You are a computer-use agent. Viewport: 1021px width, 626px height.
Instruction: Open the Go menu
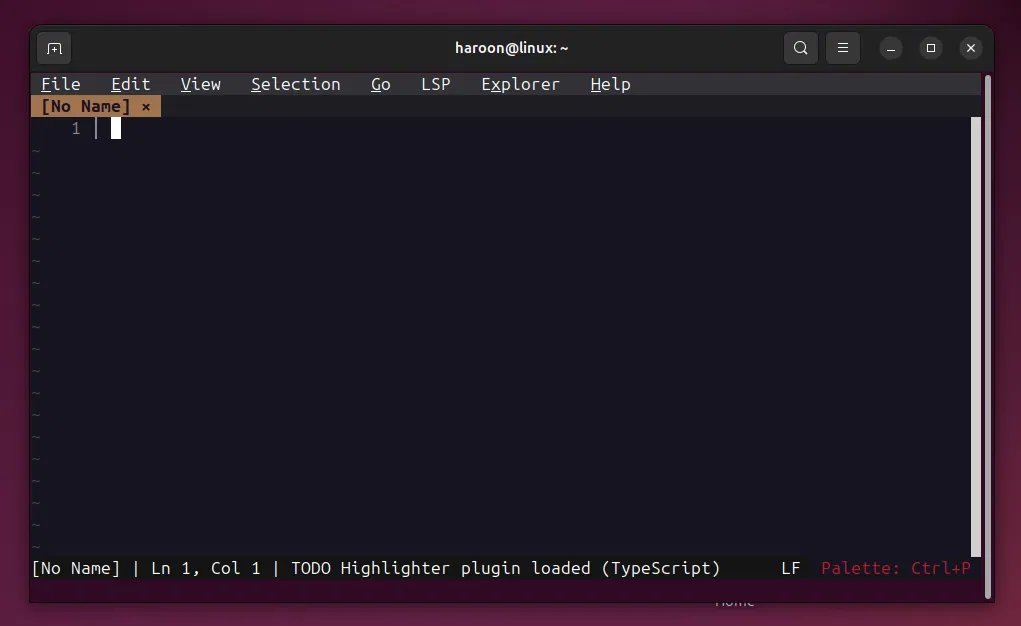(380, 84)
